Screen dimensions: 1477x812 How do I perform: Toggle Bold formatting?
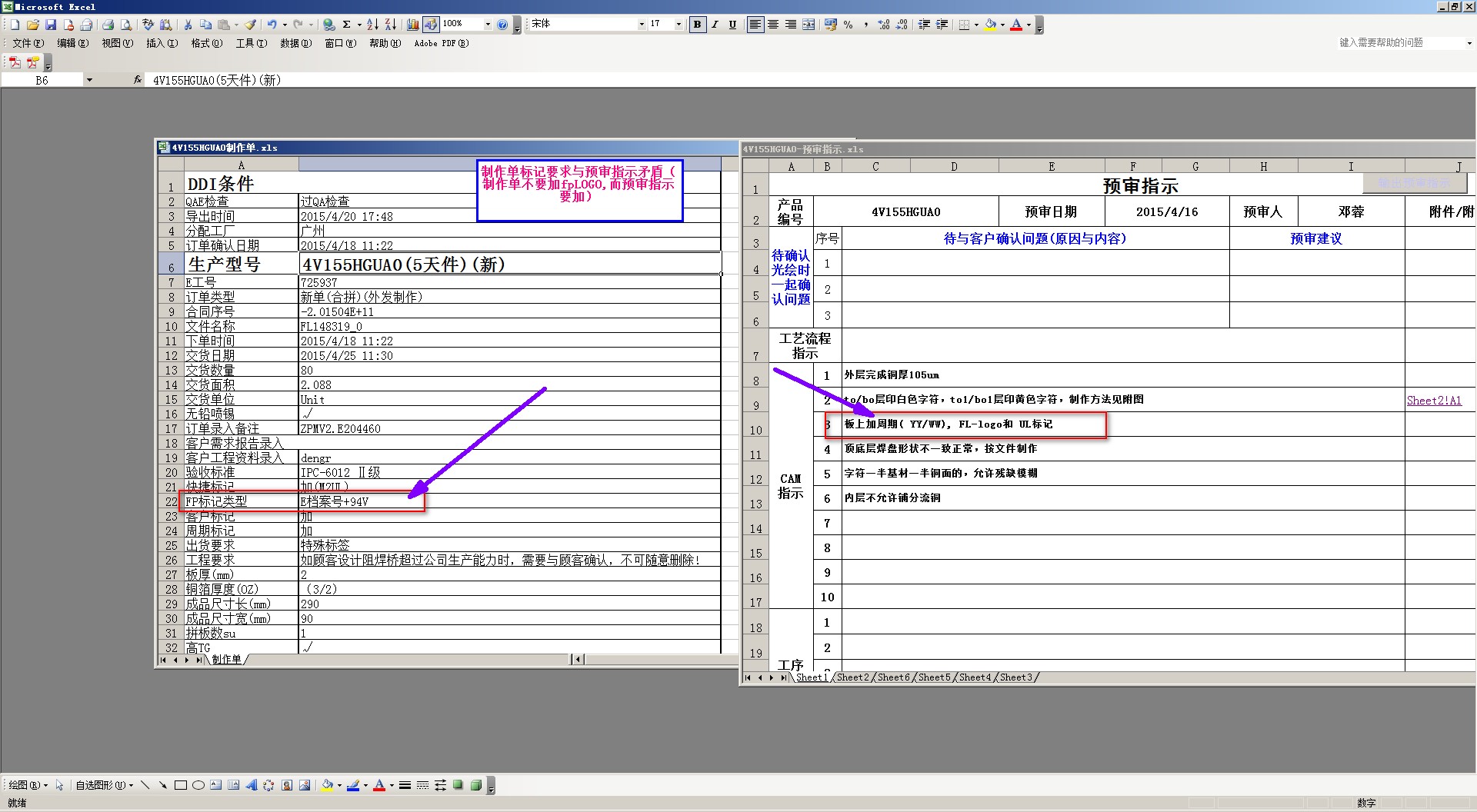click(698, 25)
